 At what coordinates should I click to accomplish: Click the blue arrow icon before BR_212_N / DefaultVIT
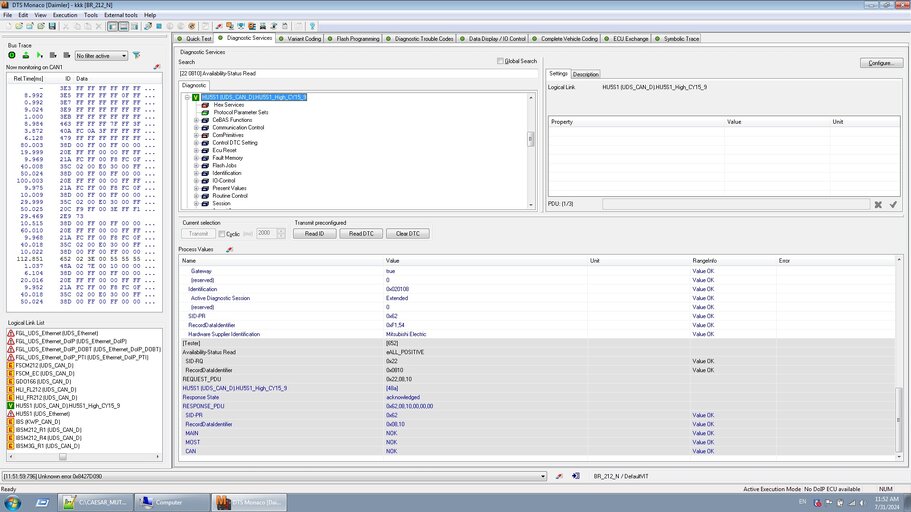point(576,476)
